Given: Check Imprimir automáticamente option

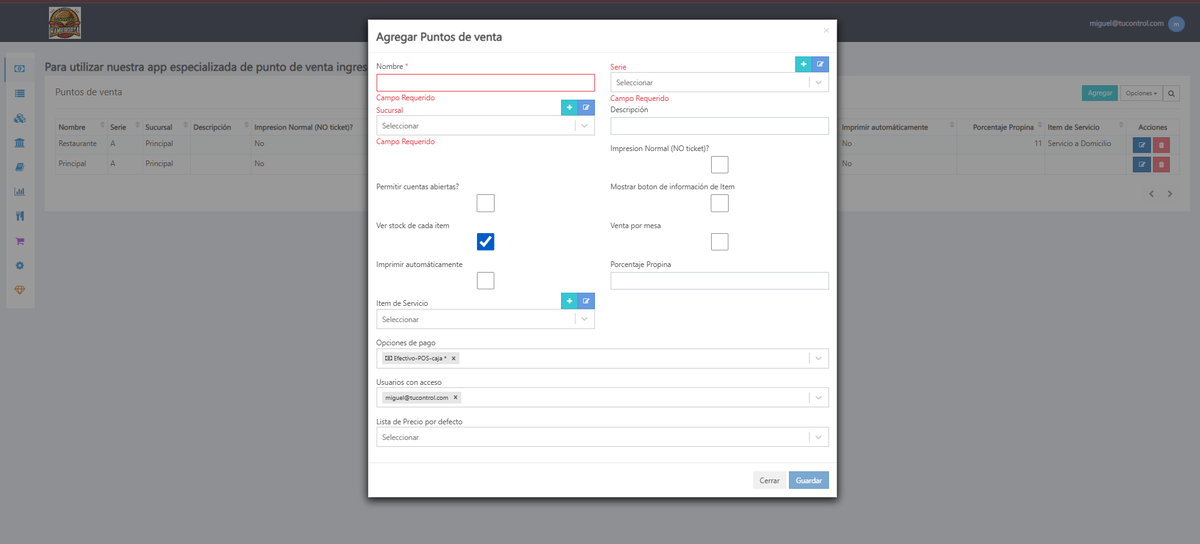Looking at the screenshot, I should (485, 280).
